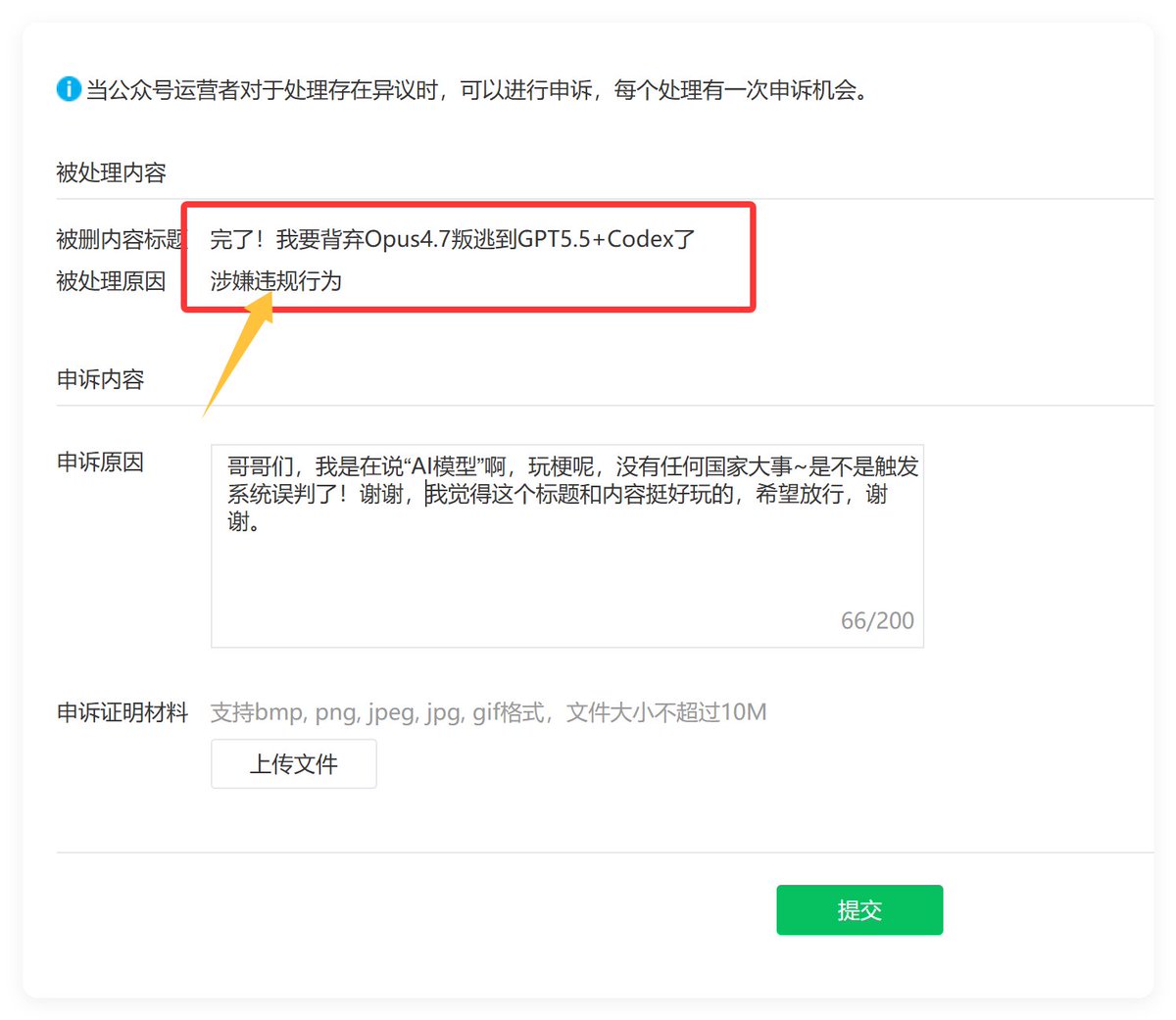Click the 申诉证明材料 label

122,713
